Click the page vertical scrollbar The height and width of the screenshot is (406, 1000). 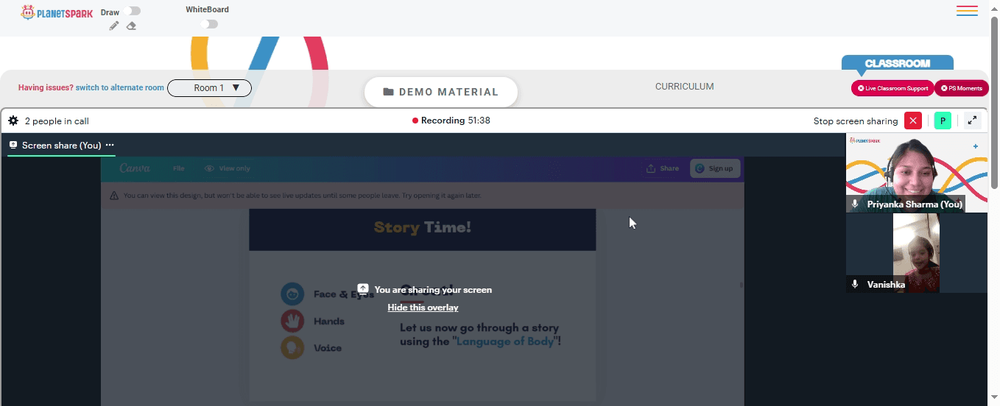(x=994, y=102)
